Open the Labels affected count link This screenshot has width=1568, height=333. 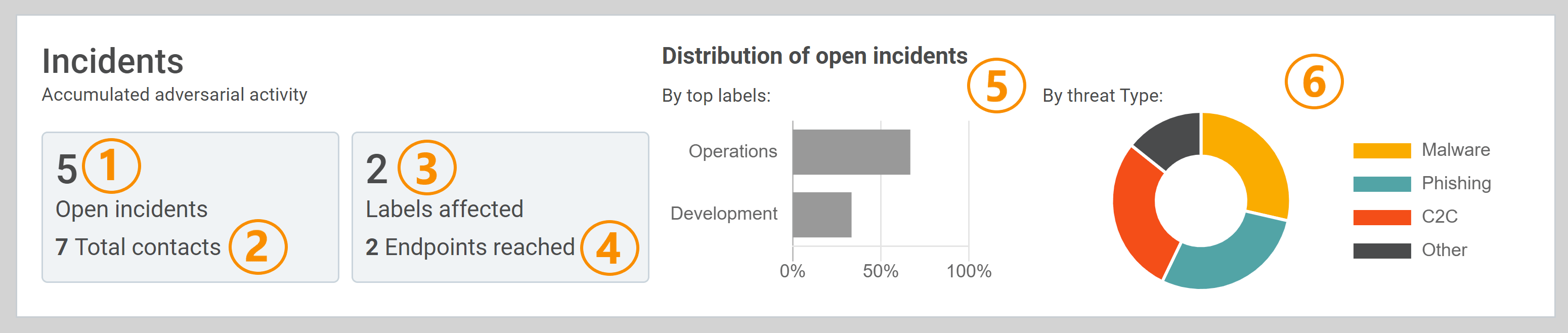[376, 169]
